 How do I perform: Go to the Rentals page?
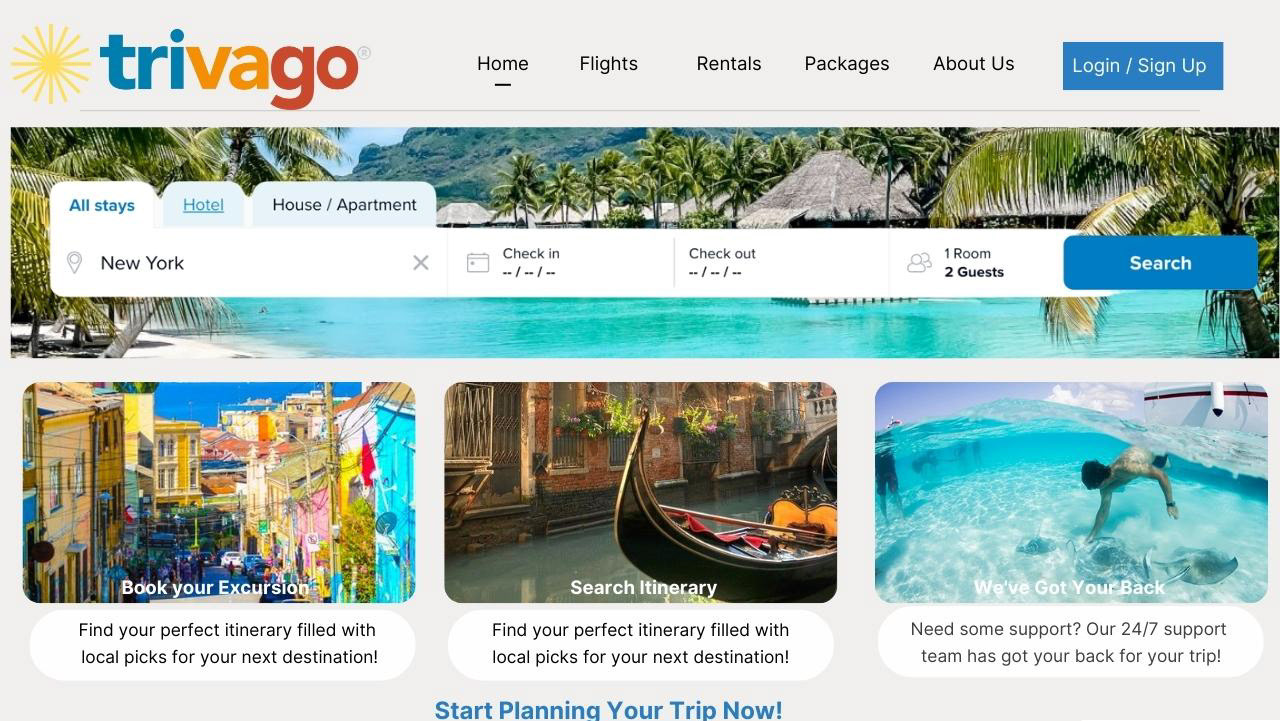pos(729,64)
